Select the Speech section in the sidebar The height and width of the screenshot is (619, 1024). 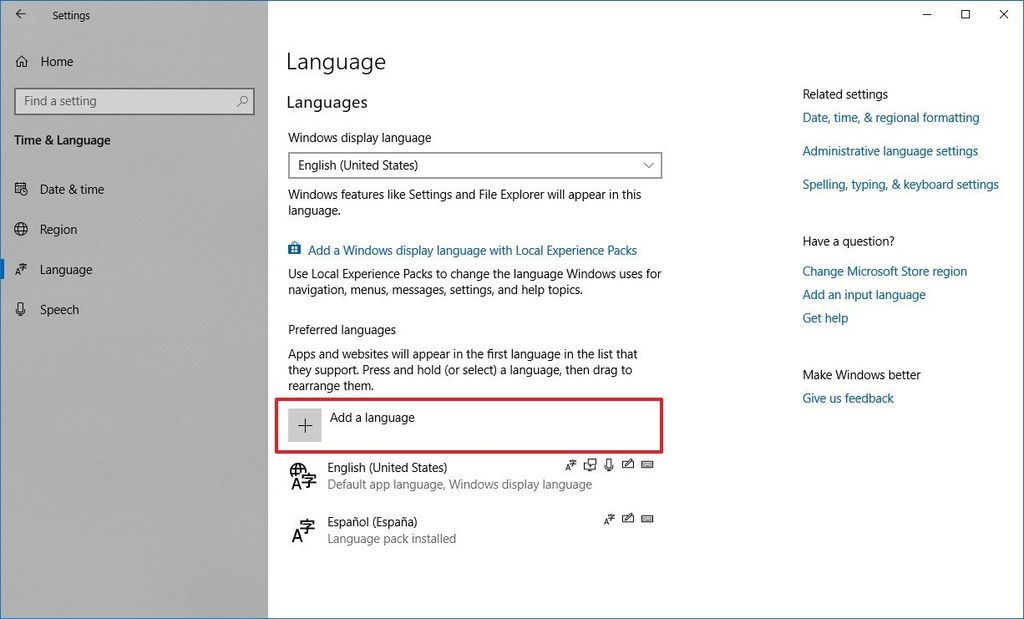pos(57,309)
